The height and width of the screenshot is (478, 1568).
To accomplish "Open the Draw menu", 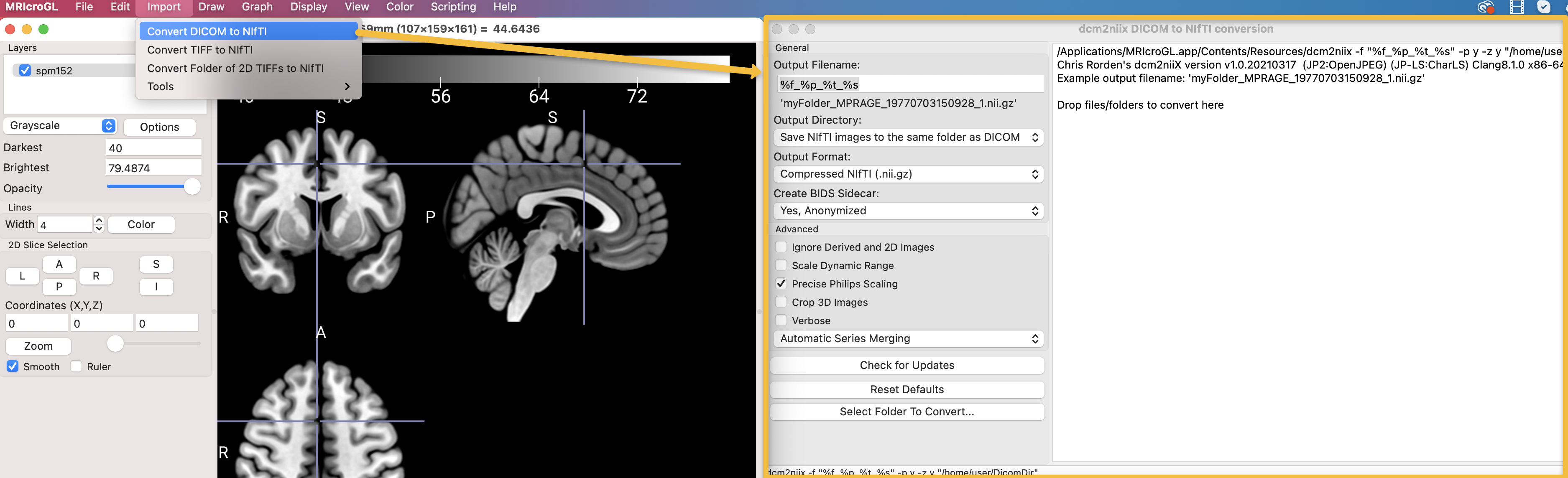I will (211, 7).
